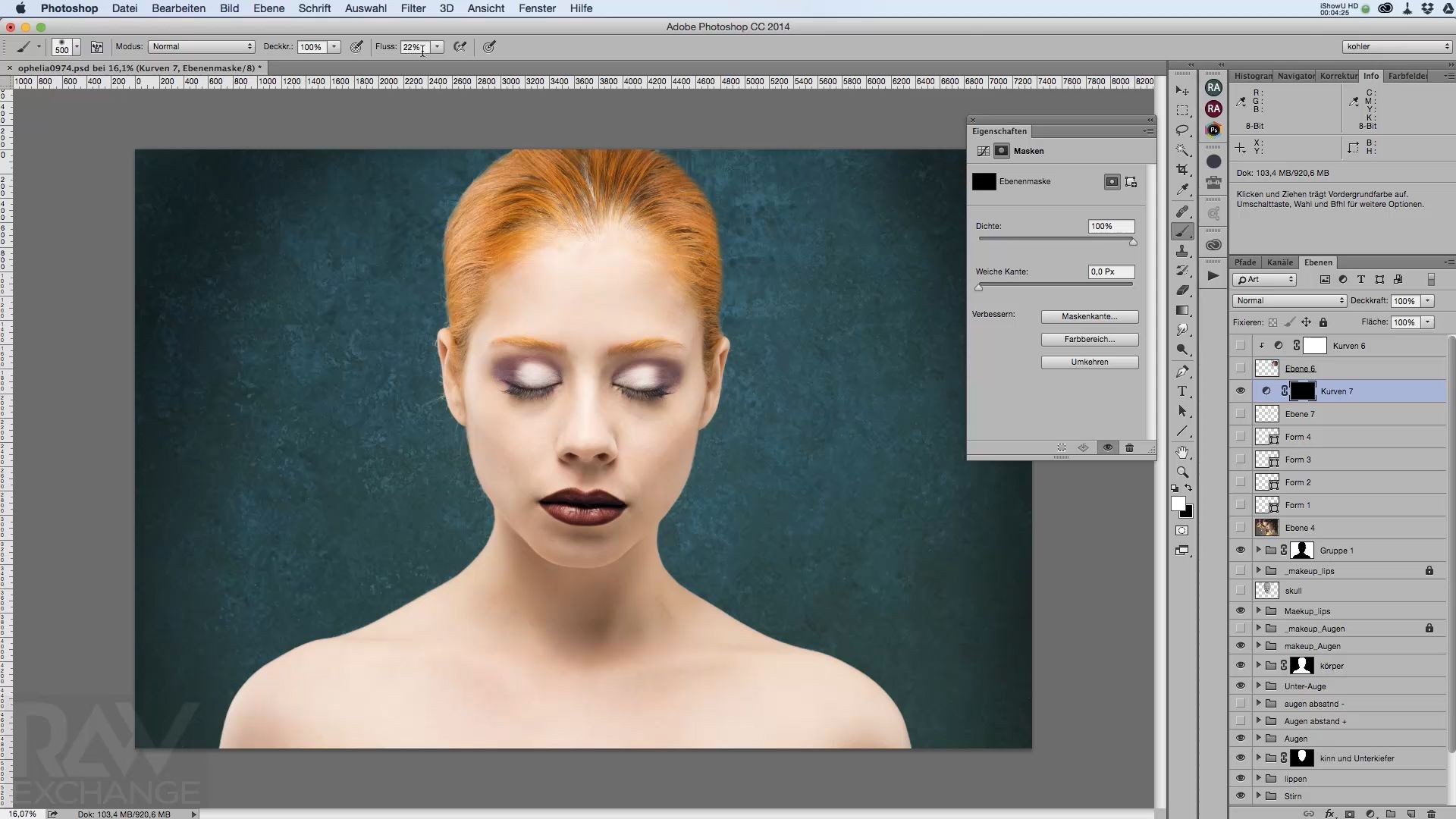Viewport: 1456px width, 819px height.
Task: Show the skull layer
Action: 1241,591
